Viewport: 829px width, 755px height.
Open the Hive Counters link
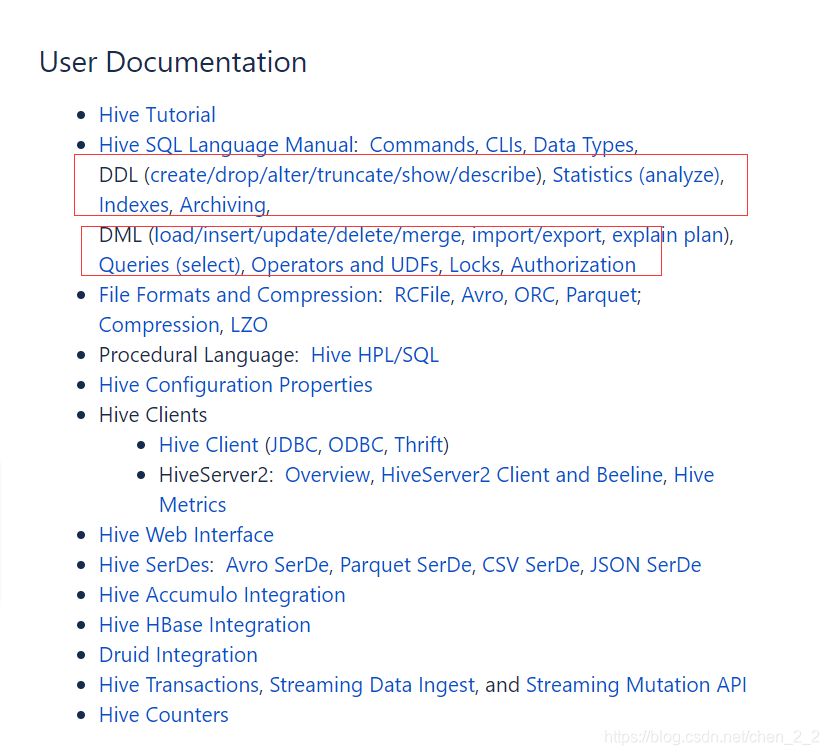pos(163,715)
